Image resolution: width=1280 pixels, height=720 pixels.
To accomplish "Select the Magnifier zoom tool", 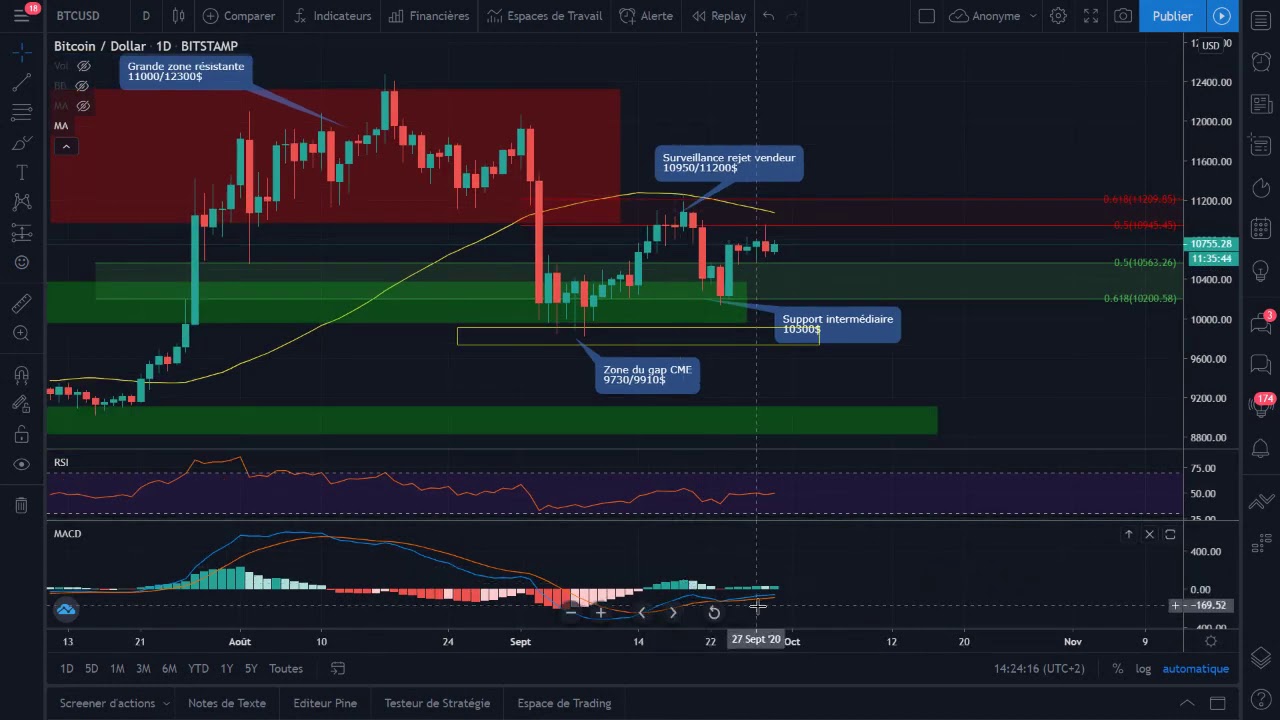I will pos(21,333).
